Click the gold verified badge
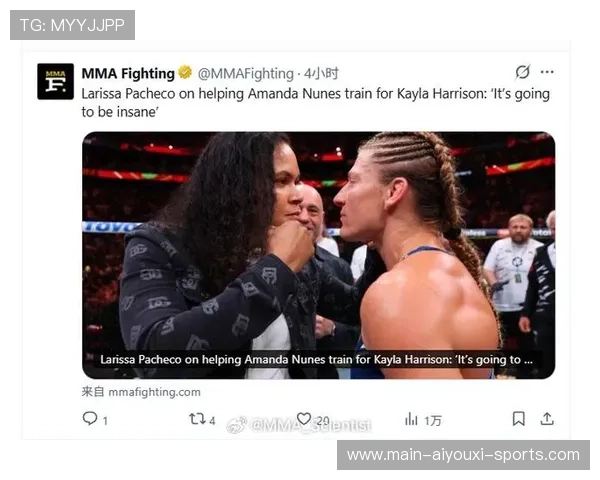Image resolution: width=600 pixels, height=480 pixels. pos(185,72)
